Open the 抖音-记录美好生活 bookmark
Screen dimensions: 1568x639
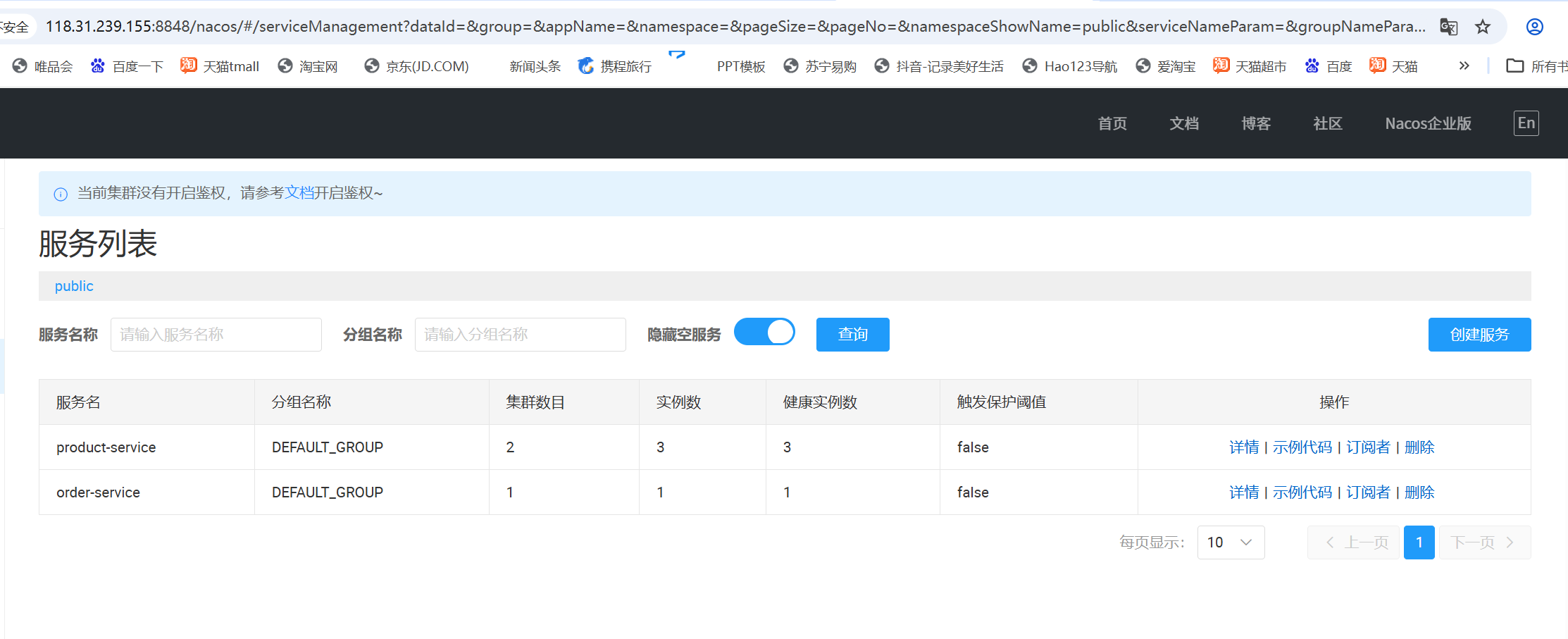click(940, 66)
